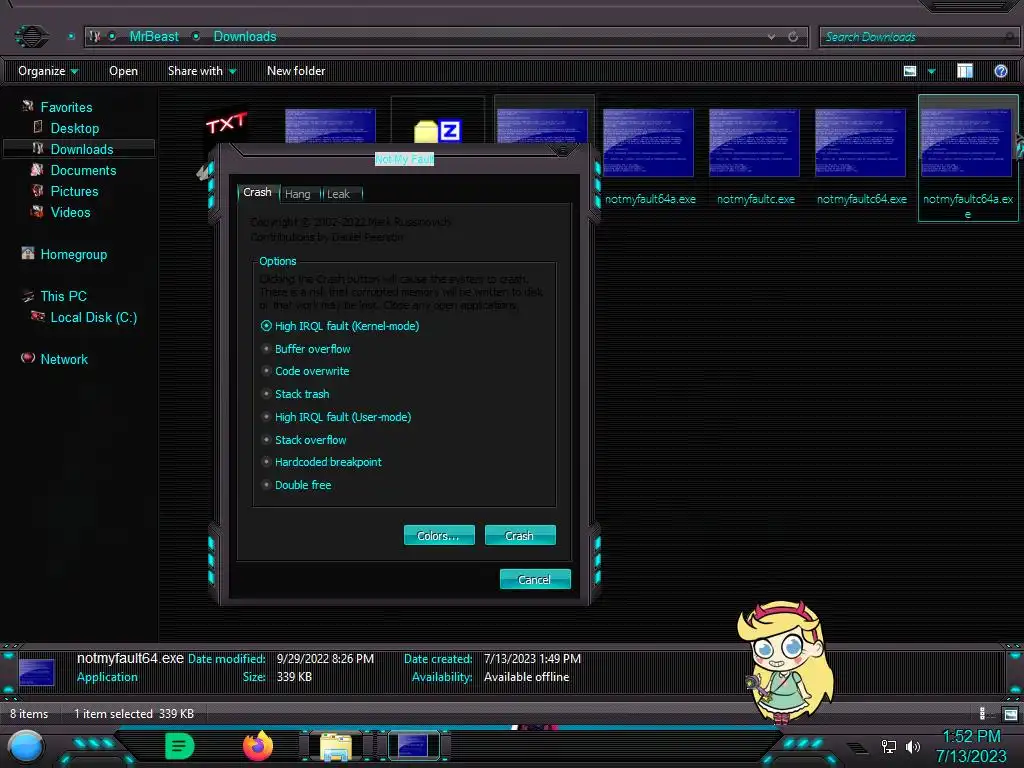Switch to large icons view in status bar

[1010, 714]
